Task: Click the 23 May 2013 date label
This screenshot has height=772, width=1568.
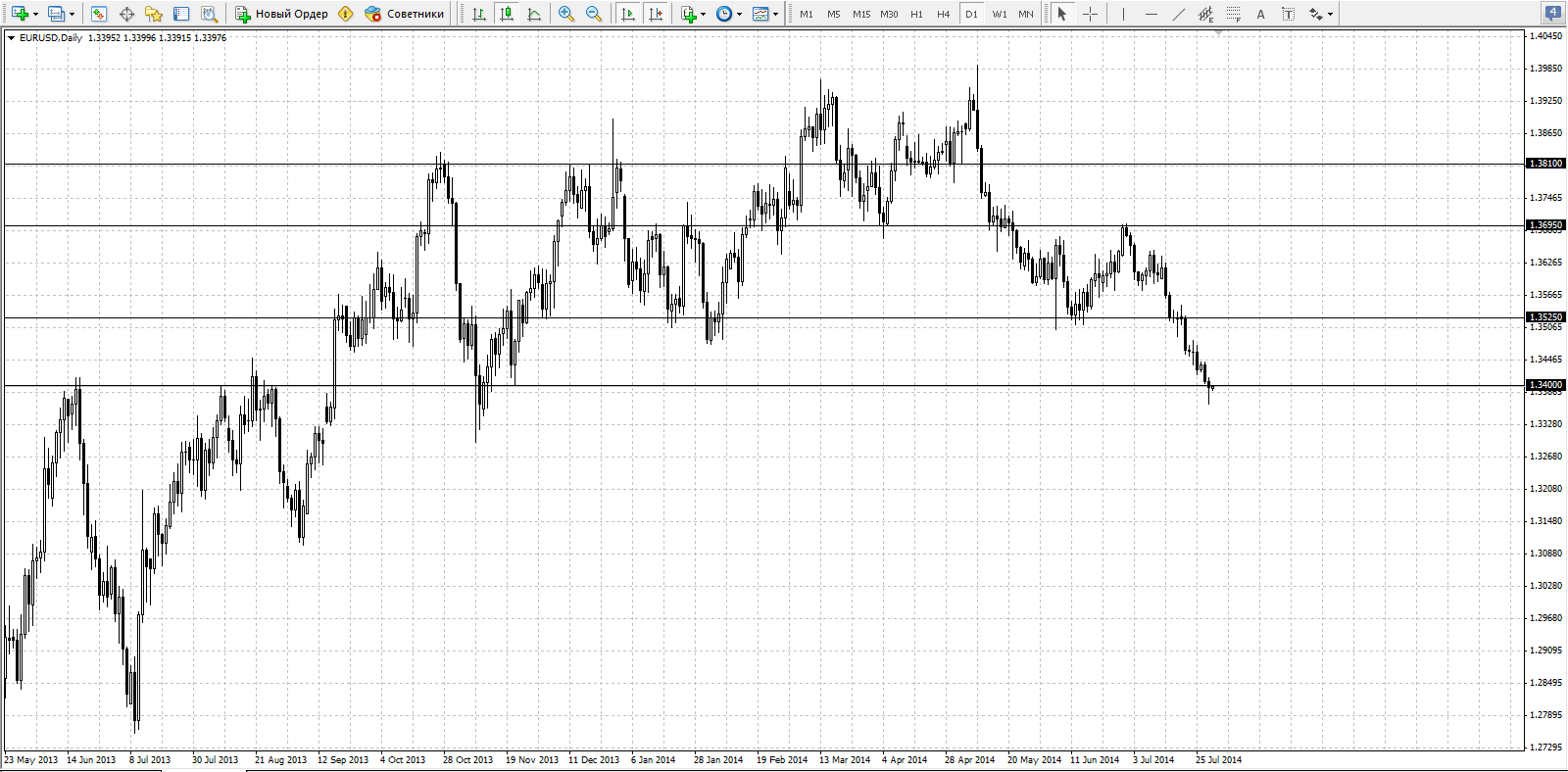Action: click(x=30, y=760)
